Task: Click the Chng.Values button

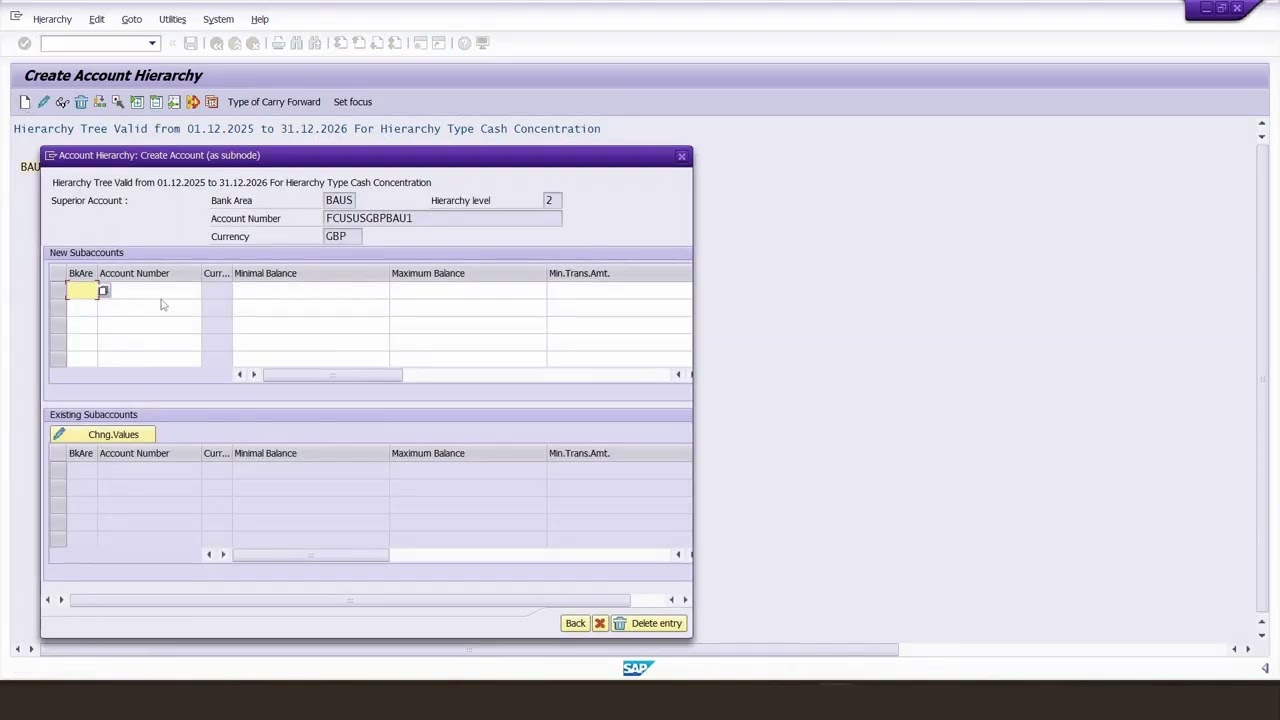Action: tap(102, 434)
